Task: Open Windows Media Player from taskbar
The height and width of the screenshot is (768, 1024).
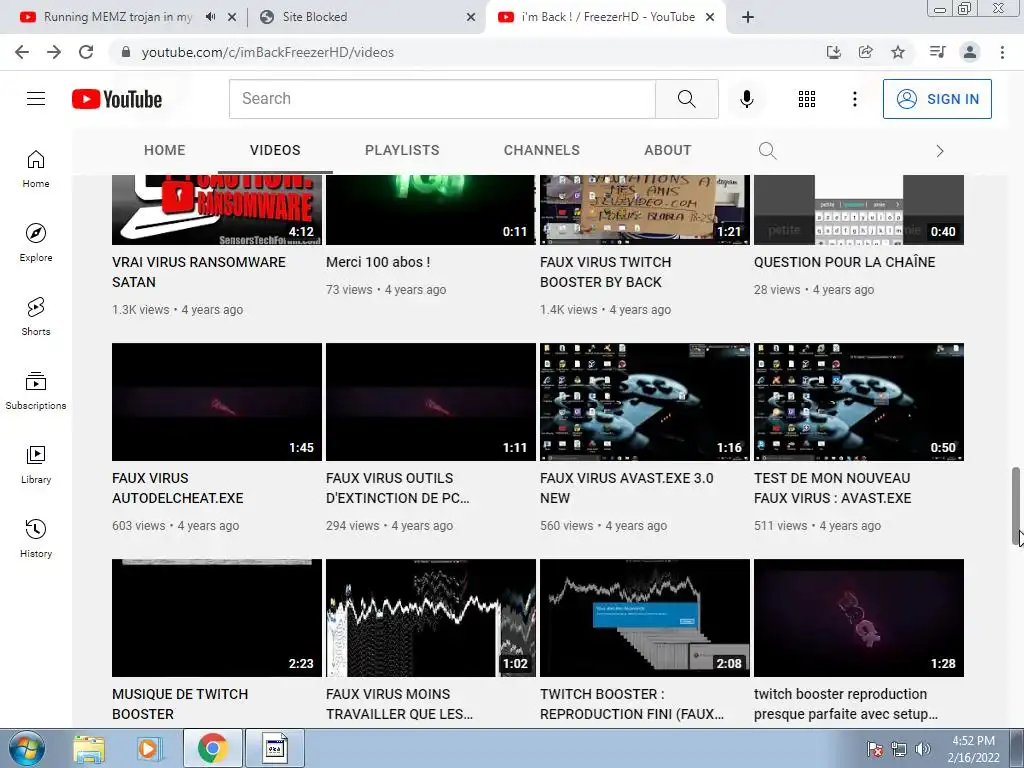Action: 148,748
